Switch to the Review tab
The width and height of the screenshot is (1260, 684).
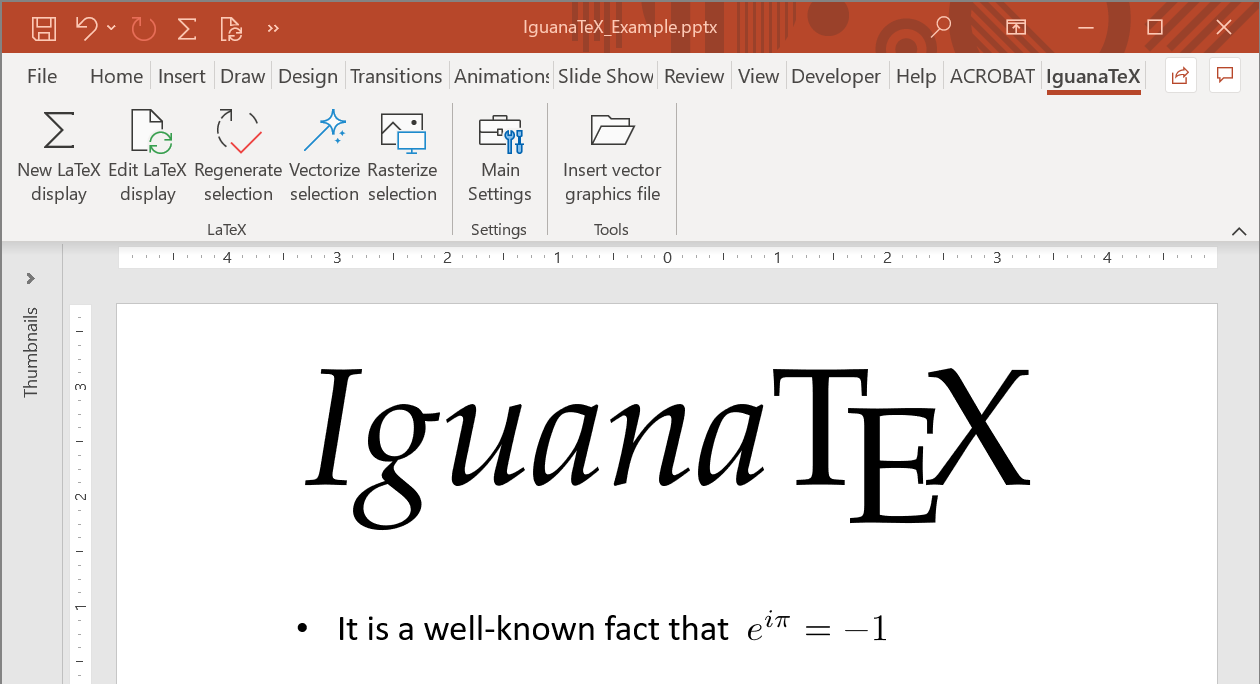[694, 76]
